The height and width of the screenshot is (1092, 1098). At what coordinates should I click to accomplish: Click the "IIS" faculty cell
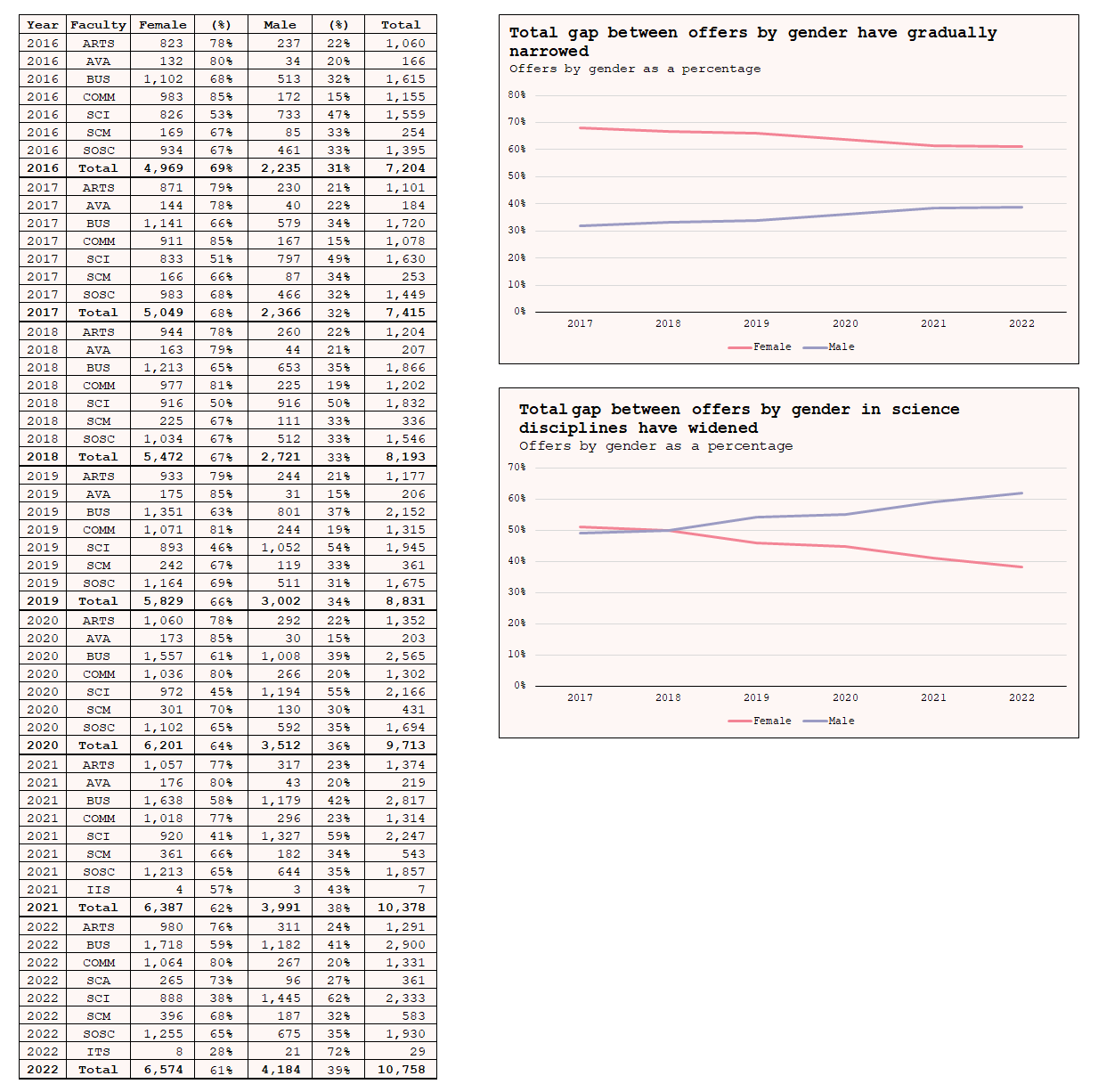(x=98, y=890)
